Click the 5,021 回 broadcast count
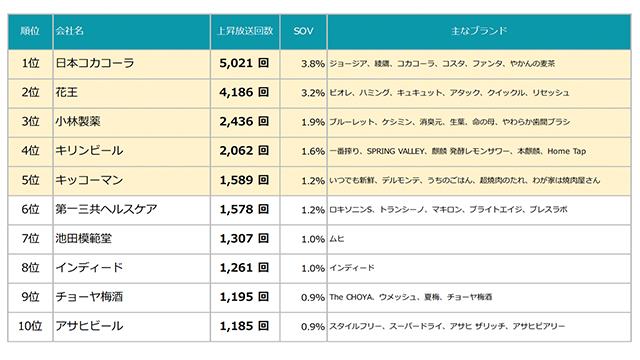The height and width of the screenshot is (360, 640). coord(244,63)
